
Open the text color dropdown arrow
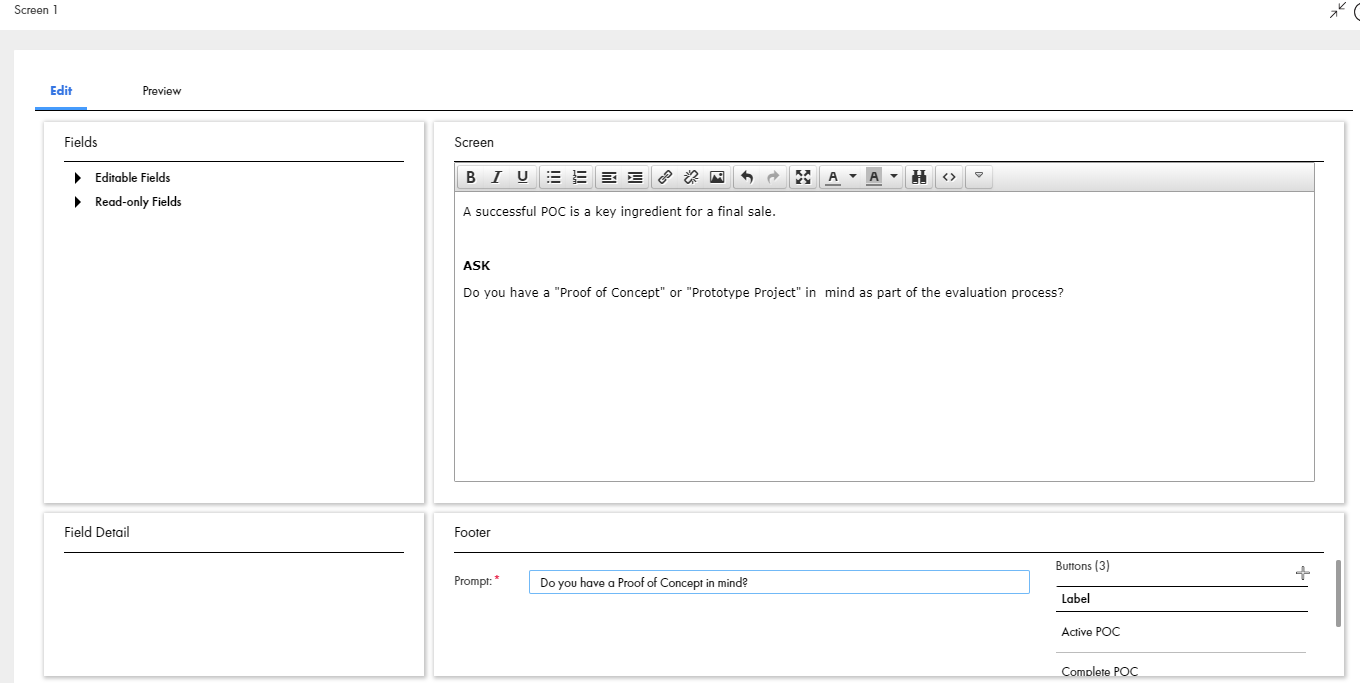coord(853,177)
